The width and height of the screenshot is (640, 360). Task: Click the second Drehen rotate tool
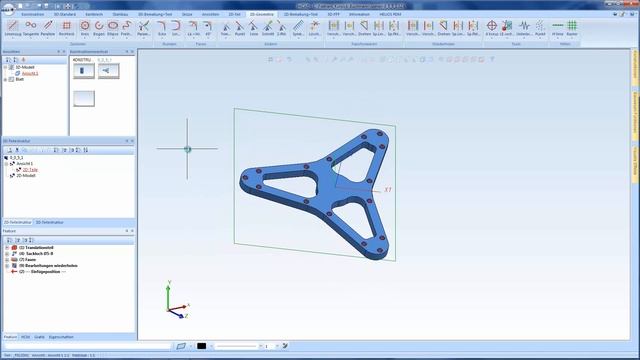tap(444, 28)
